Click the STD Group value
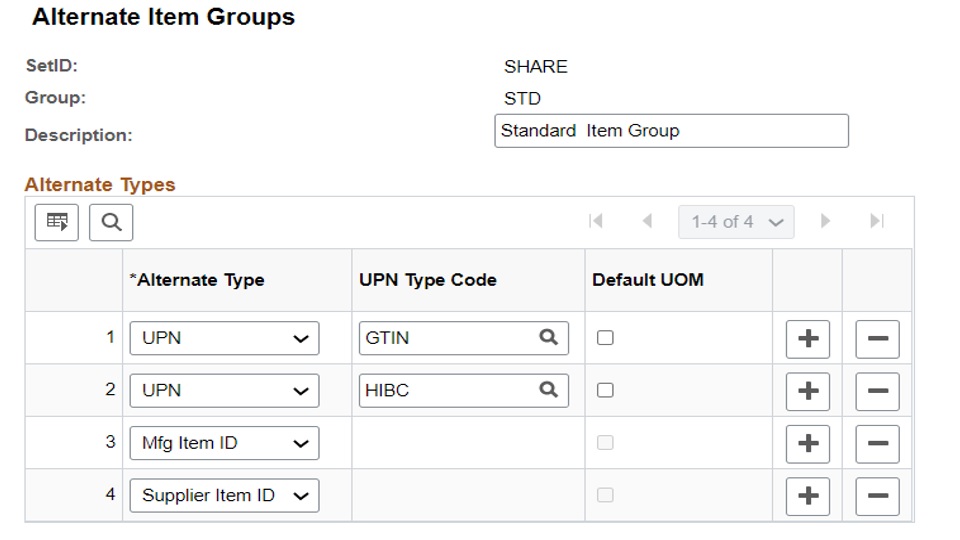The image size is (960, 540). click(522, 98)
